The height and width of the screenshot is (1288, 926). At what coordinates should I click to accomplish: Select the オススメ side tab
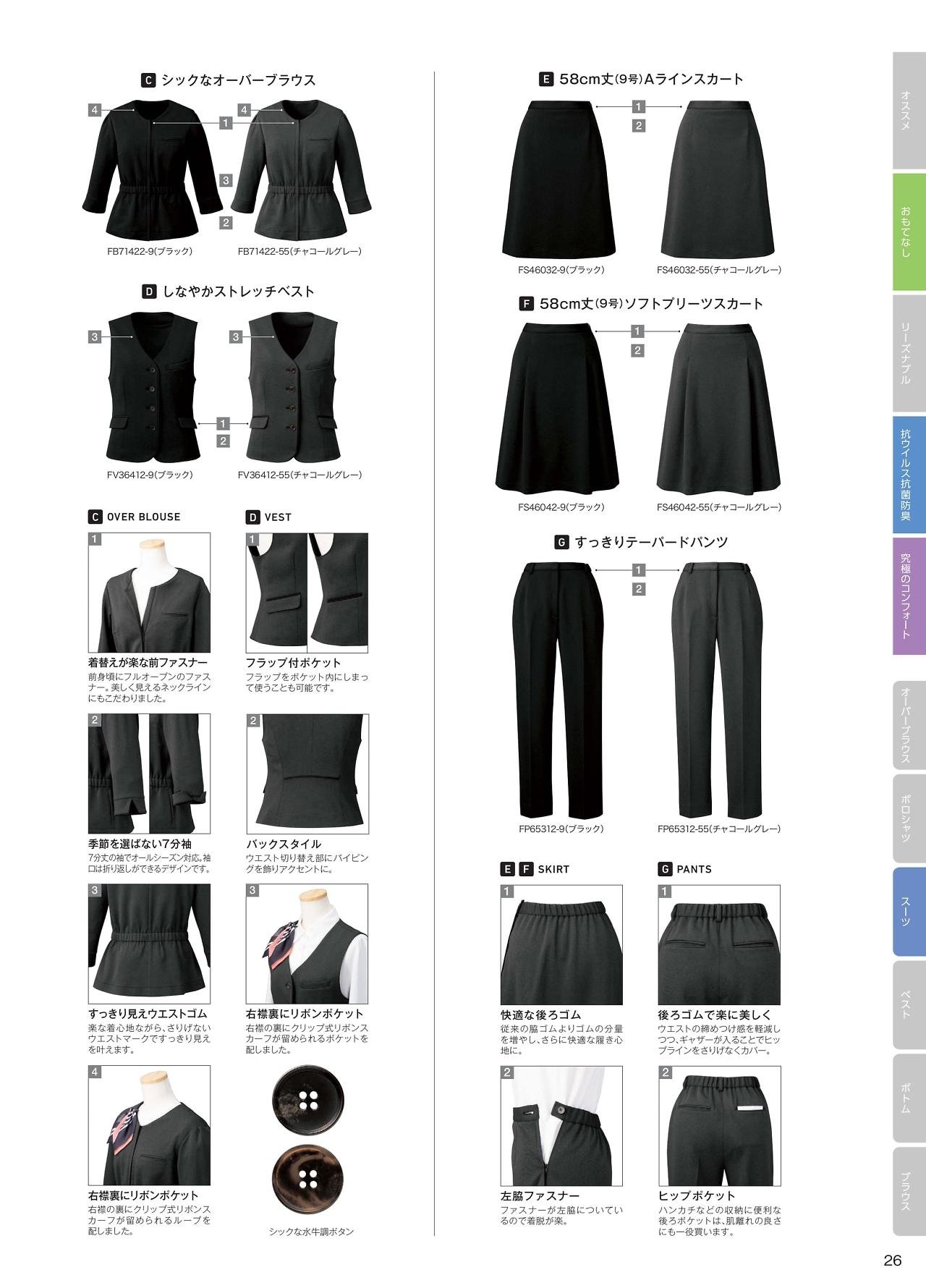909,110
